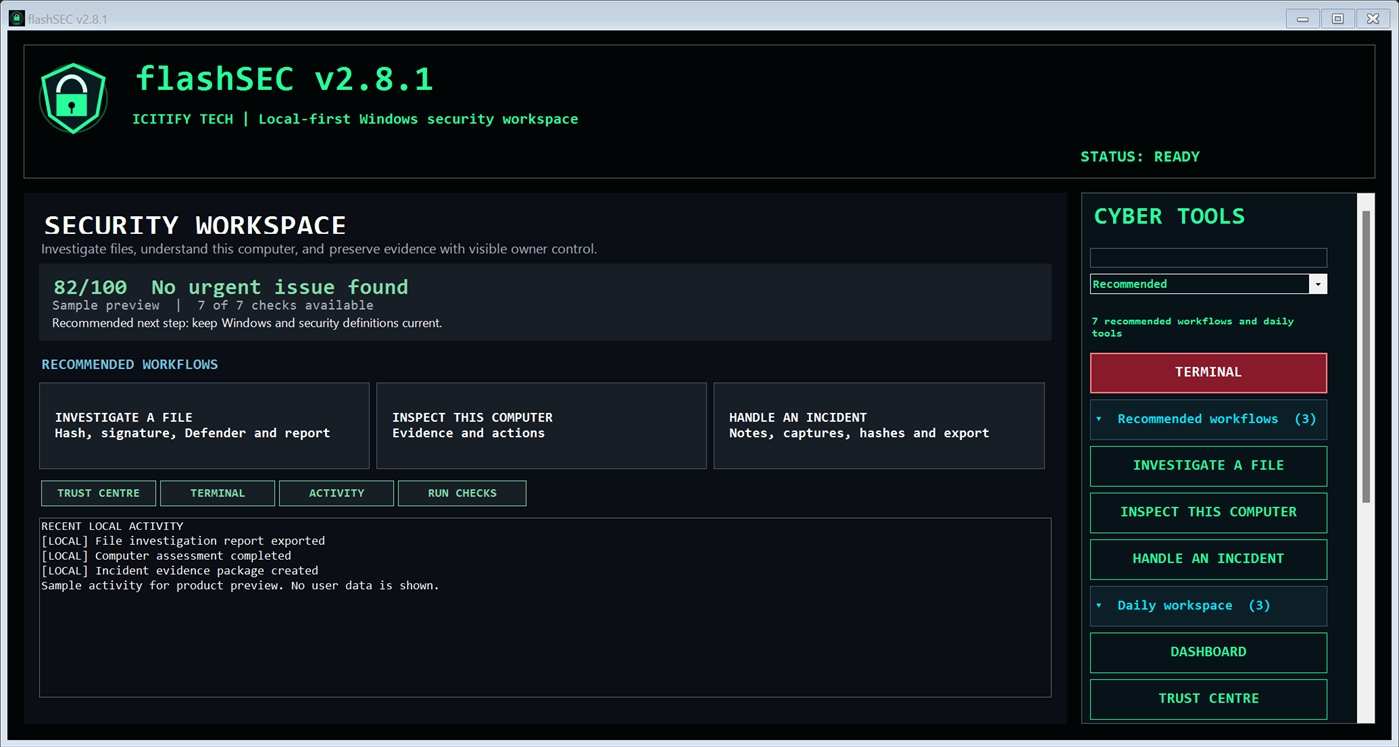This screenshot has height=747, width=1399.
Task: Click the INVESTIGATE A FILE sidebar button
Action: pos(1208,465)
